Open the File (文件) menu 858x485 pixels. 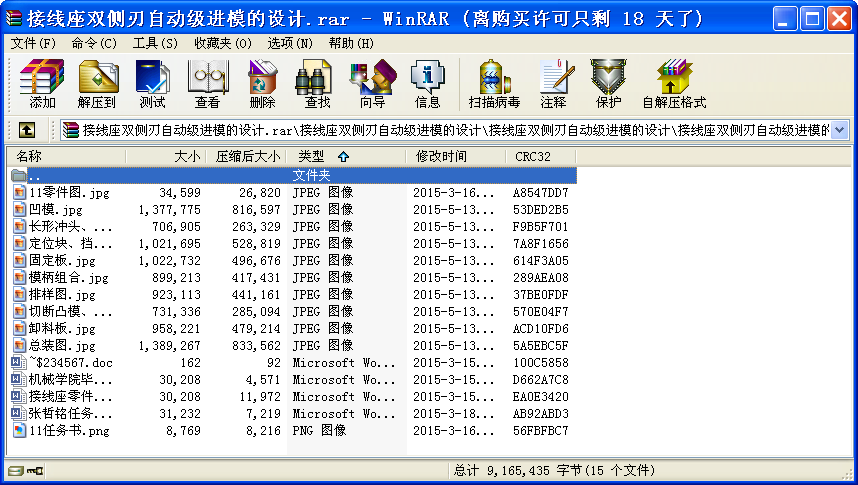click(x=34, y=43)
